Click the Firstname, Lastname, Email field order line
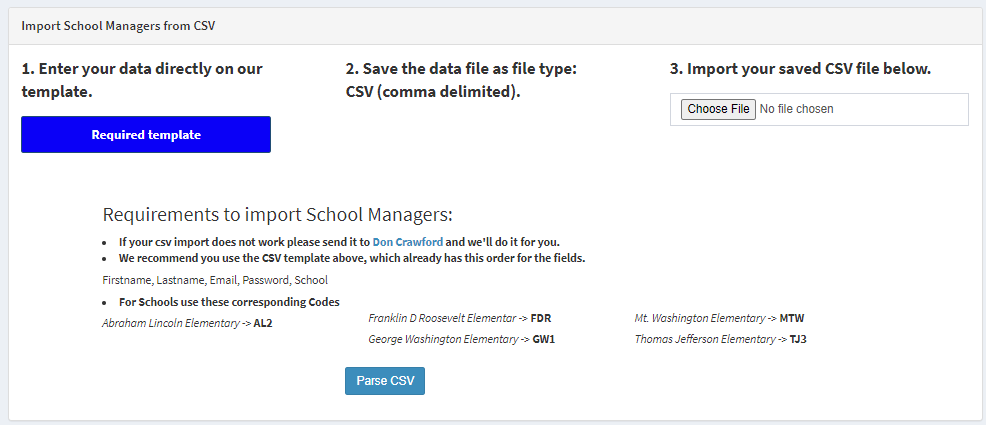Viewport: 986px width, 425px height. 215,280
